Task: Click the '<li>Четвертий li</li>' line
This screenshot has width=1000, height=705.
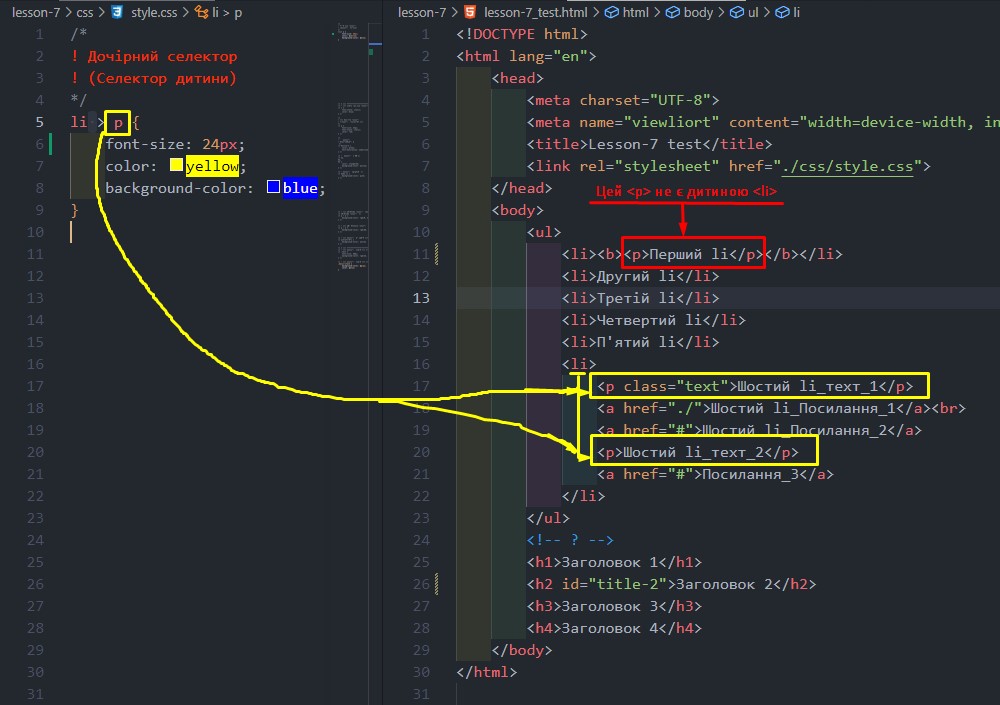Action: 654,320
